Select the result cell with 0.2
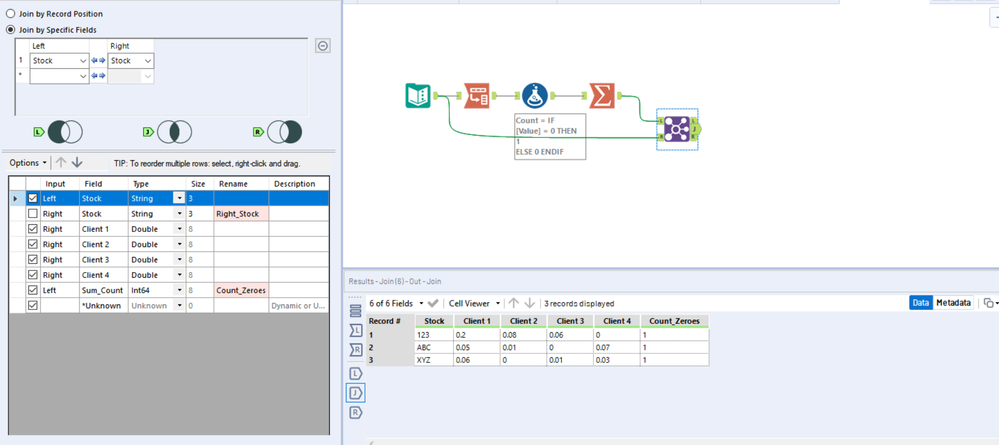Screen dimensions: 999x445 click(x=477, y=334)
